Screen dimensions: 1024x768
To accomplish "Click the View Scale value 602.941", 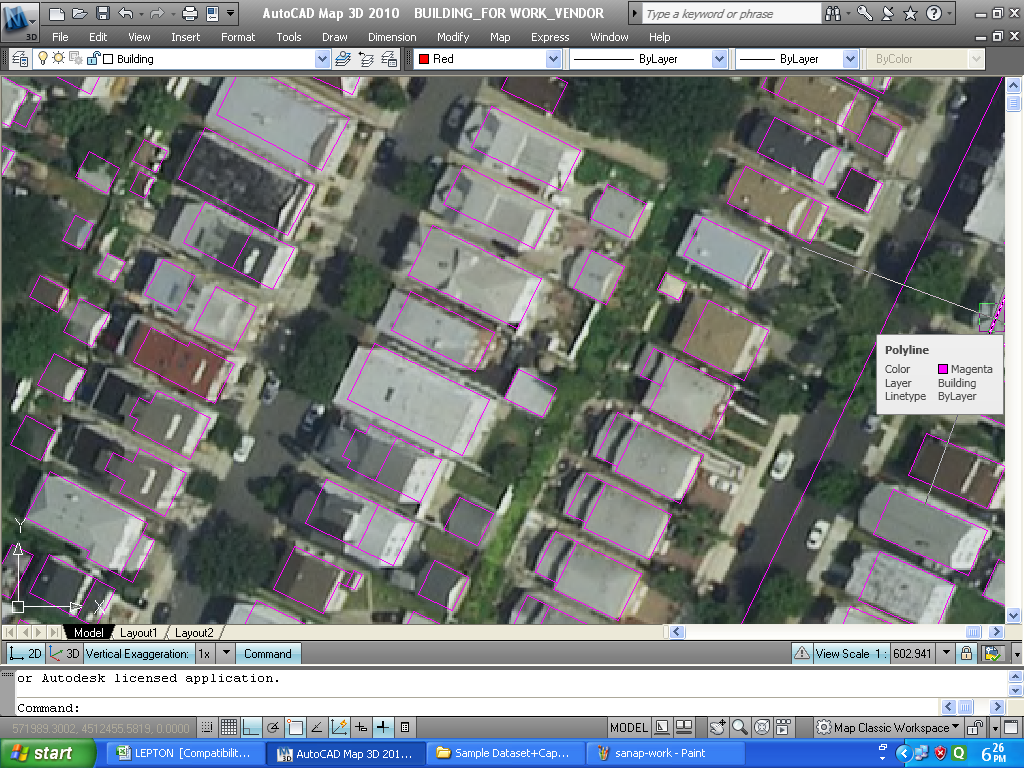I will 912,654.
